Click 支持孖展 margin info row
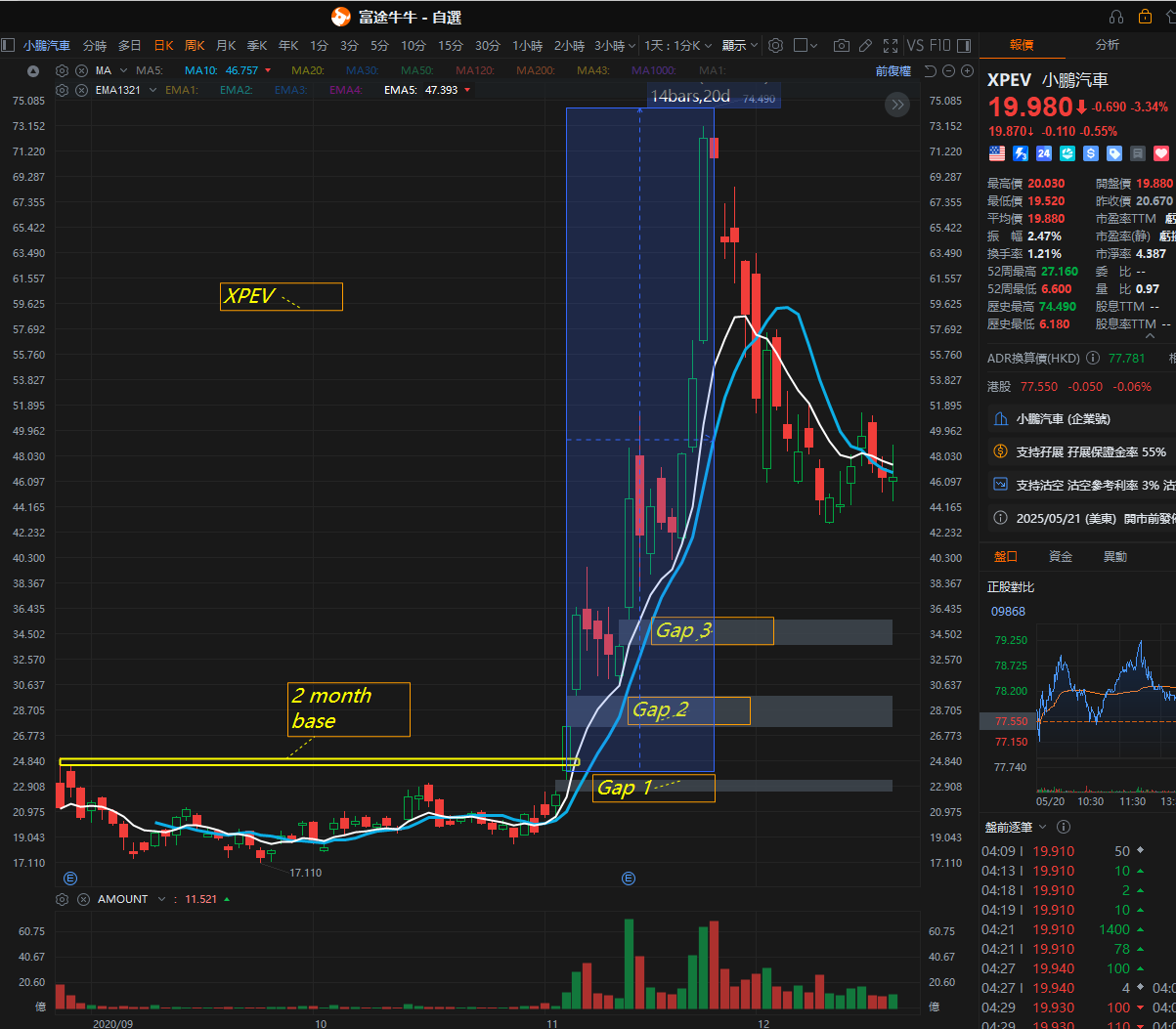The width and height of the screenshot is (1176, 1029). pyautogui.click(x=1081, y=451)
